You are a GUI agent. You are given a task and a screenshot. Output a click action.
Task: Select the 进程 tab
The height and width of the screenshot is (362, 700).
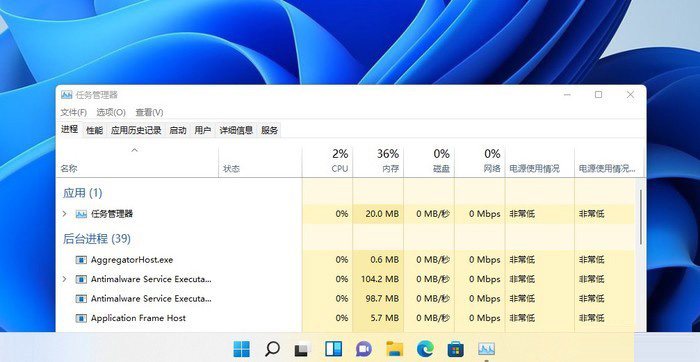pos(69,129)
